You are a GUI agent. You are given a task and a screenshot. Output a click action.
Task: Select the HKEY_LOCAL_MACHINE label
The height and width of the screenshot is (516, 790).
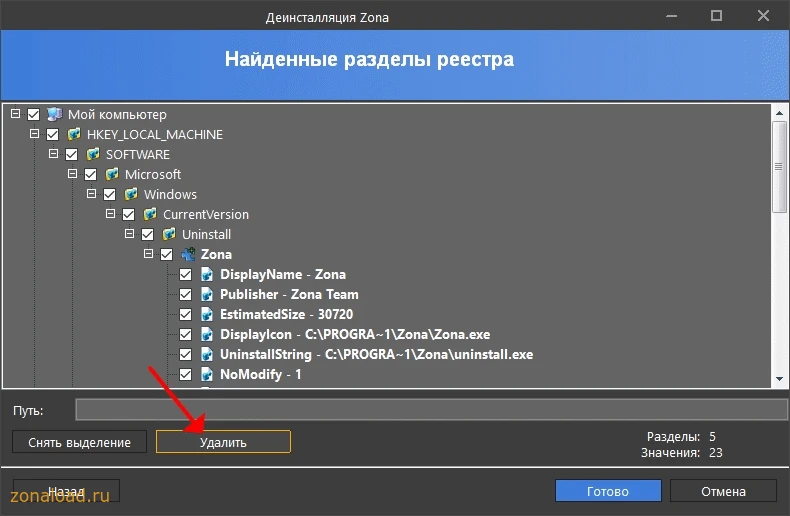point(155,135)
